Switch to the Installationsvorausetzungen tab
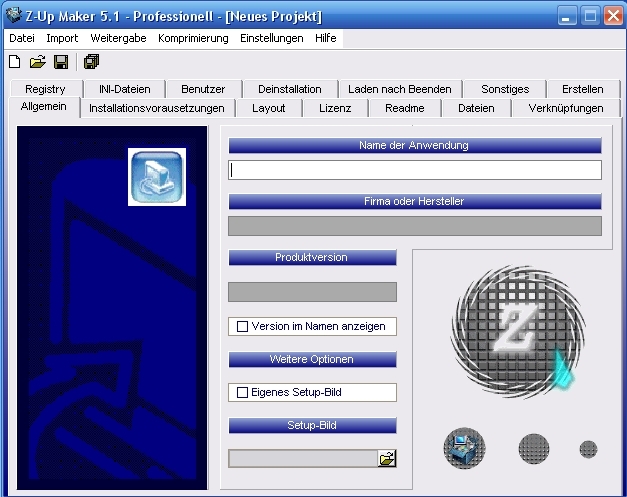627x497 pixels. [156, 108]
